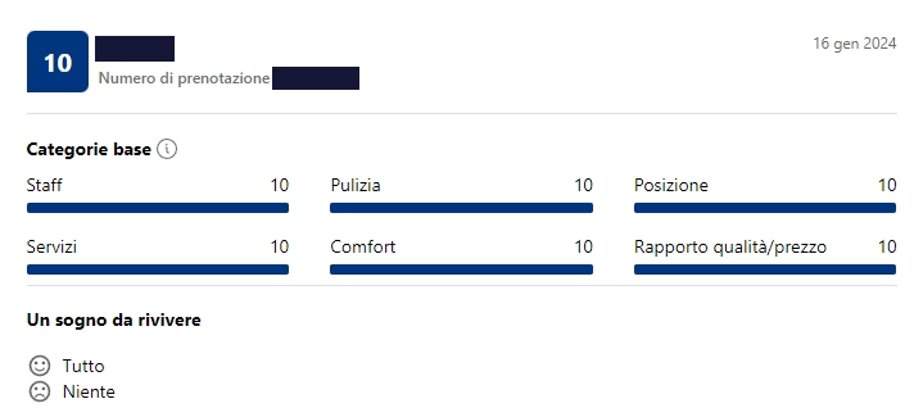This screenshot has height=417, width=923.
Task: Select the Staff category label
Action: point(44,186)
